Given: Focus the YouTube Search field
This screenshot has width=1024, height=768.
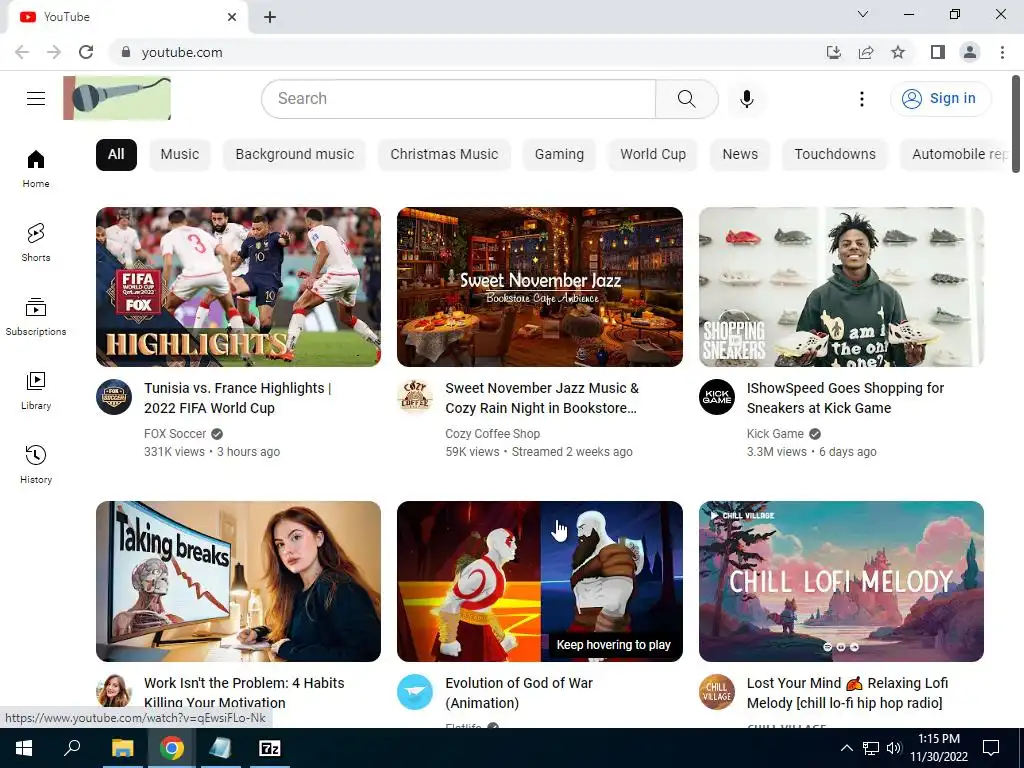Looking at the screenshot, I should pyautogui.click(x=458, y=99).
